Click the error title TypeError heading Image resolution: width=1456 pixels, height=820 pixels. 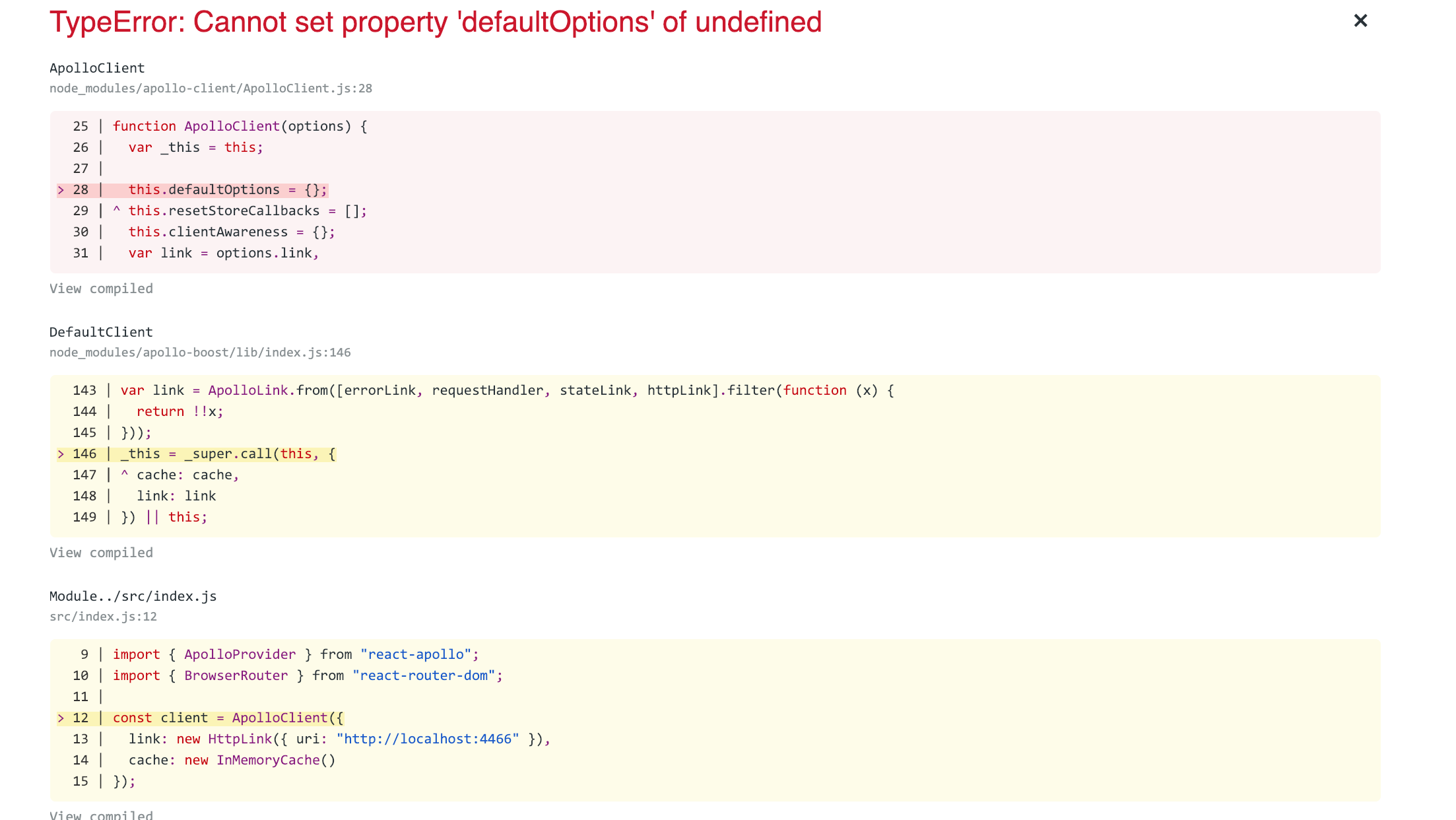tap(436, 22)
